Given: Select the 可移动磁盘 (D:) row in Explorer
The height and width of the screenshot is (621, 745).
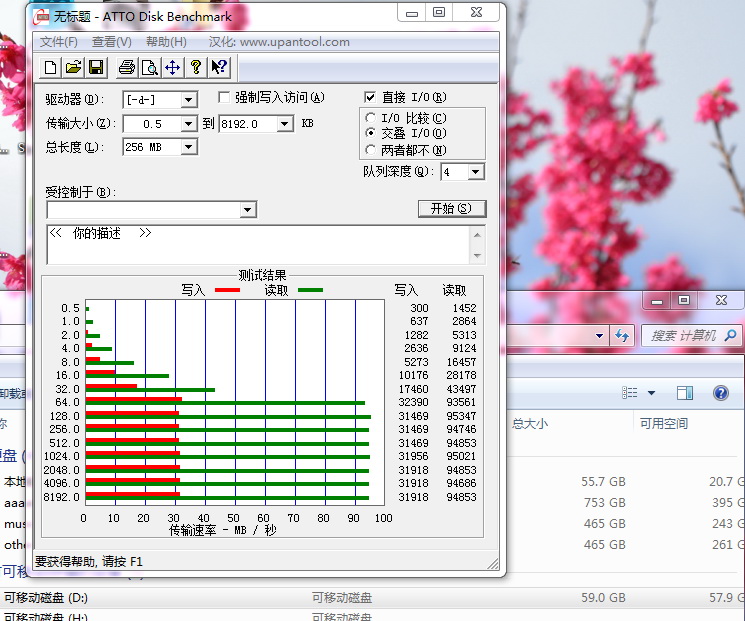Looking at the screenshot, I should tap(372, 598).
